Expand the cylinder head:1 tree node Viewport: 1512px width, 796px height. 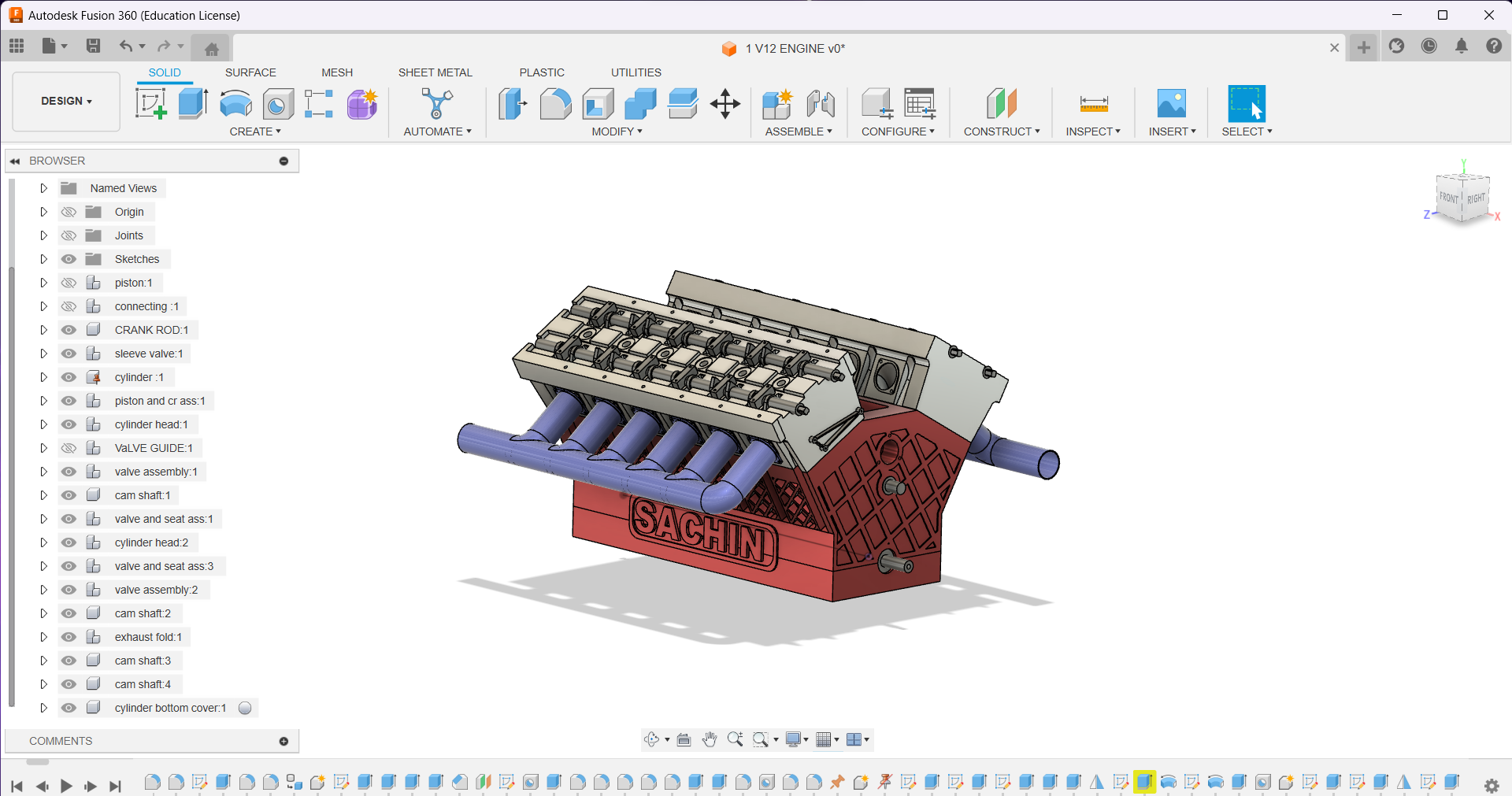click(44, 424)
